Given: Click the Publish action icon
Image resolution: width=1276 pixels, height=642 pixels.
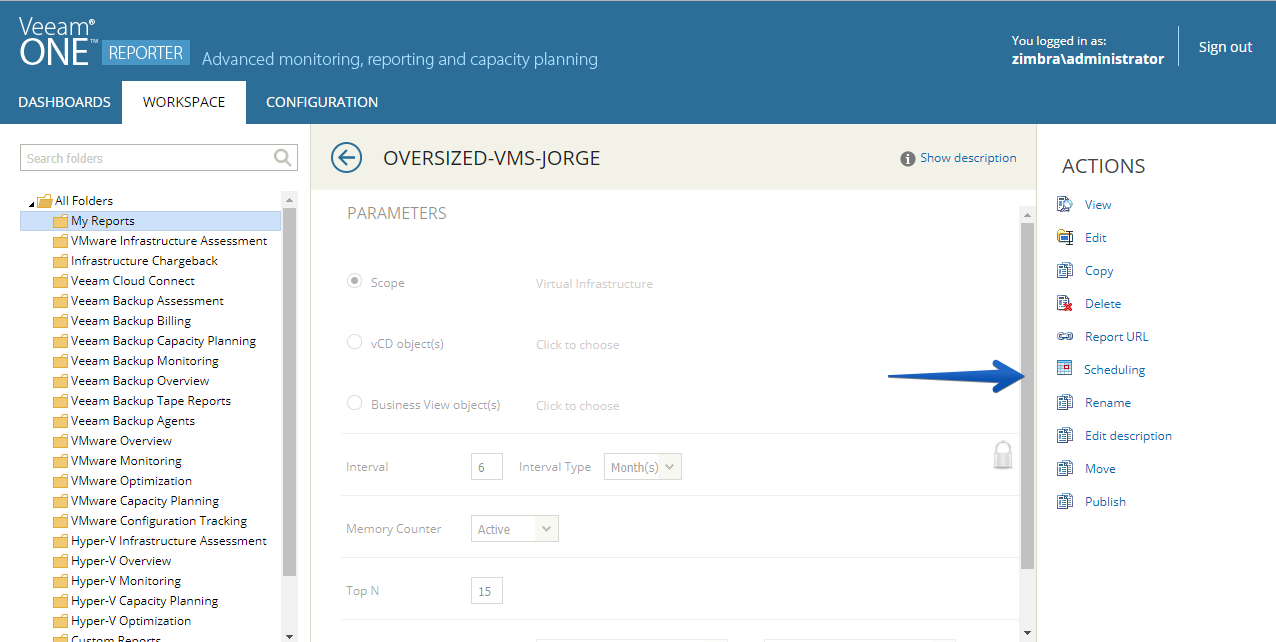Looking at the screenshot, I should click(x=1065, y=501).
